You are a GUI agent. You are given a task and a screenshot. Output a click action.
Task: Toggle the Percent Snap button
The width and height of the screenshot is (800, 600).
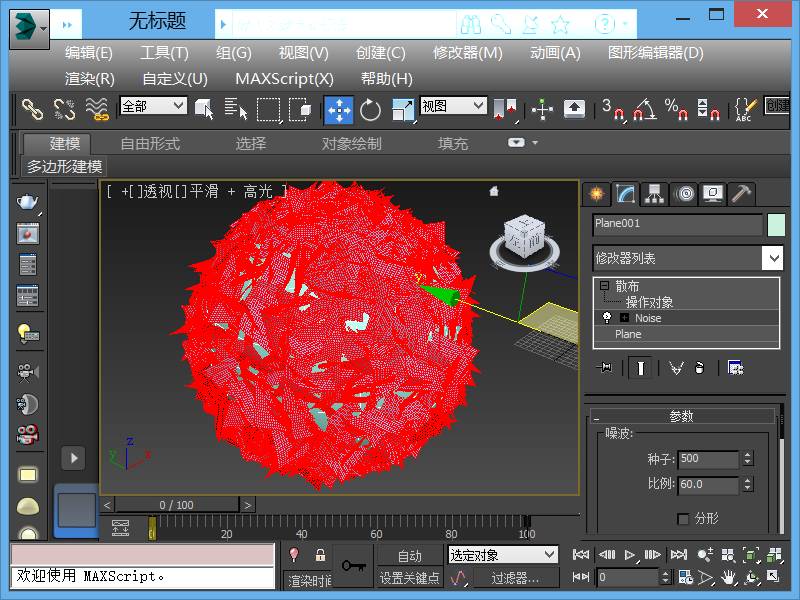[x=676, y=109]
